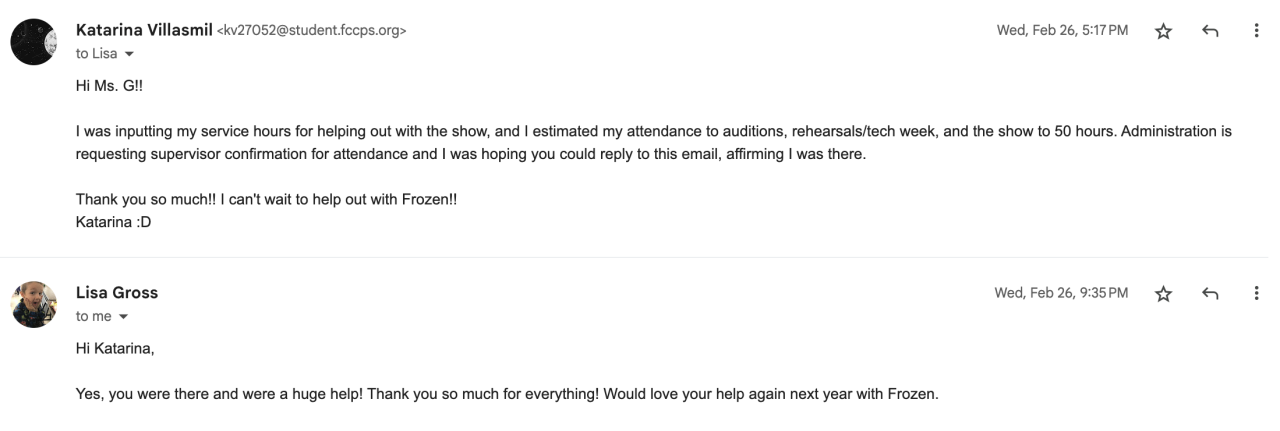This screenshot has width=1280, height=431.
Task: Open more options for Katarina's message
Action: click(1256, 31)
